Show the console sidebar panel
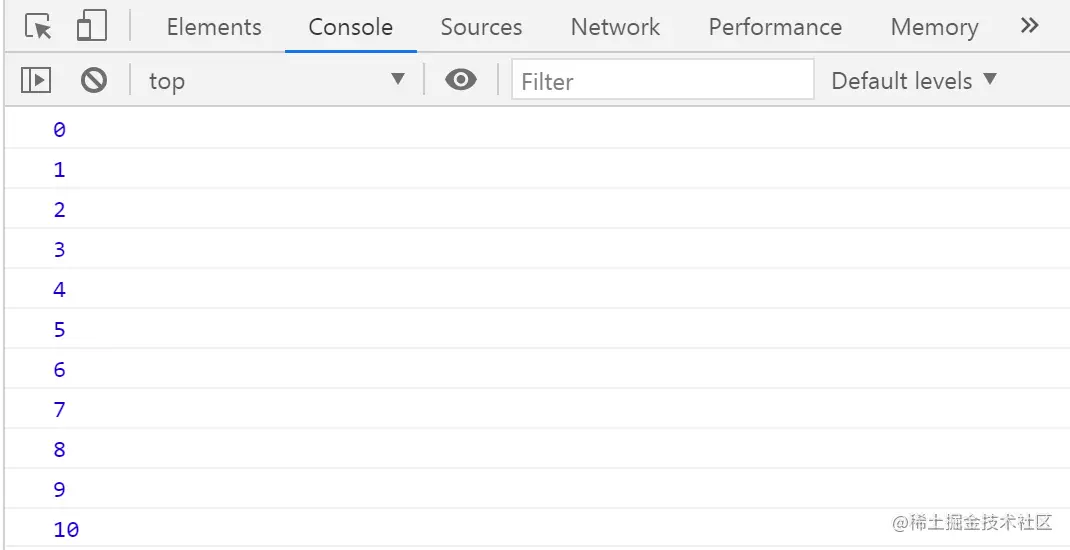The width and height of the screenshot is (1070, 550). (36, 80)
